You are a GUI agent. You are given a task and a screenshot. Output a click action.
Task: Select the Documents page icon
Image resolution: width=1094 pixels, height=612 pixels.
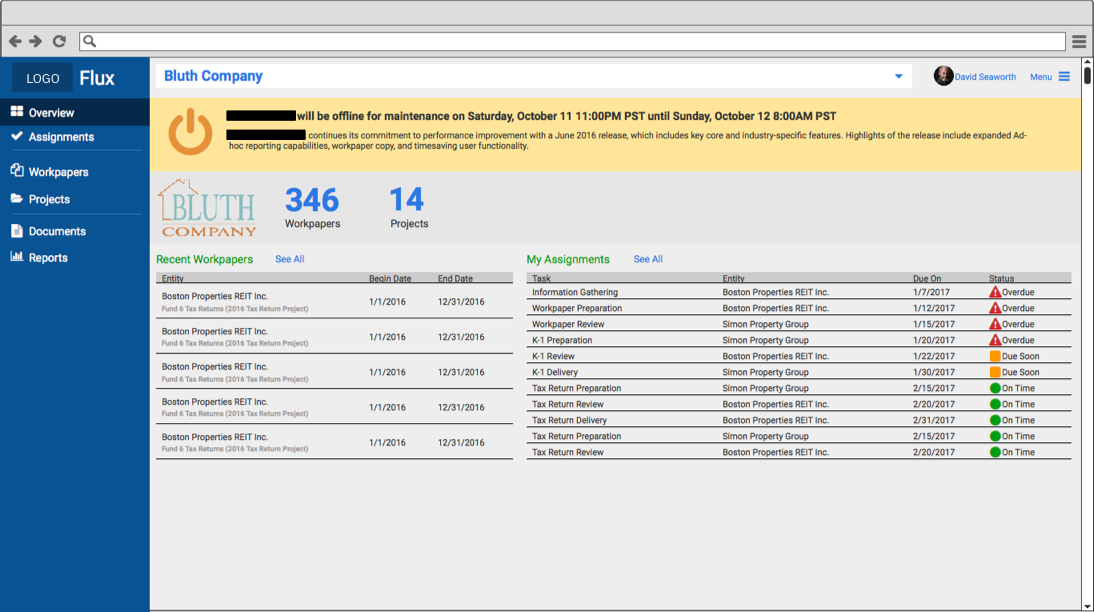pos(17,230)
